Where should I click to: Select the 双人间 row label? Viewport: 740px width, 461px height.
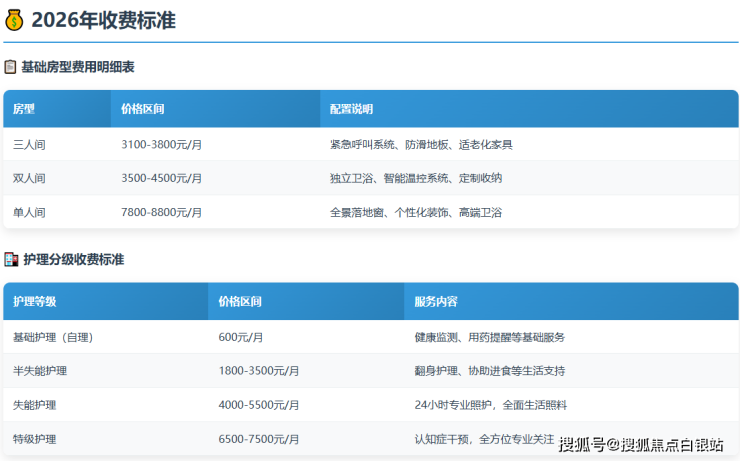pyautogui.click(x=29, y=178)
